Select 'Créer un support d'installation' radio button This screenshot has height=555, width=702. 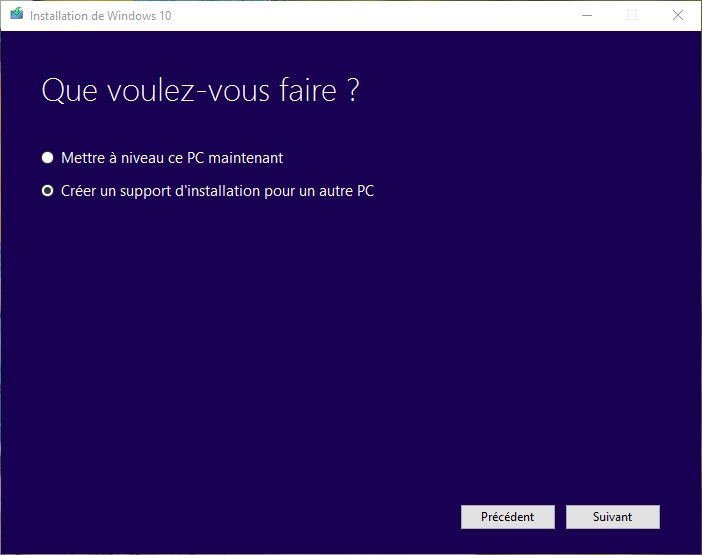tap(47, 191)
